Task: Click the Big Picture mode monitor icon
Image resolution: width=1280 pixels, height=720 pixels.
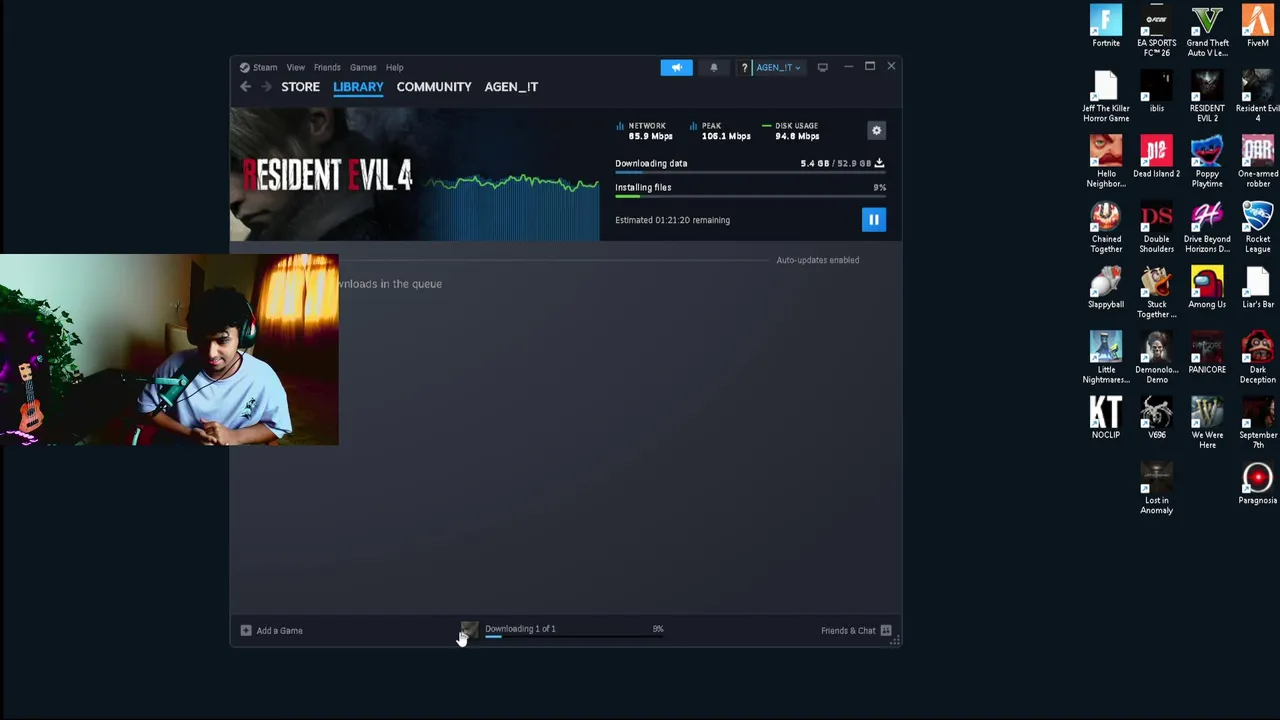Action: [822, 67]
